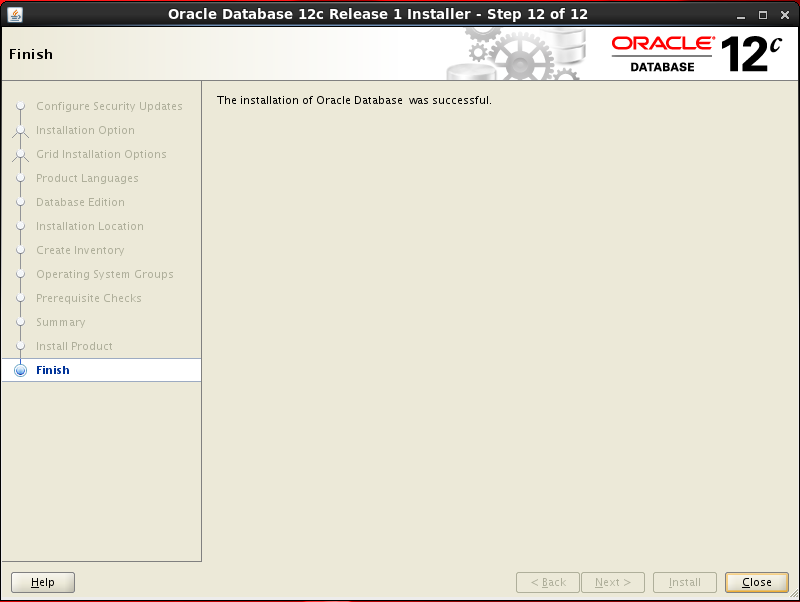The height and width of the screenshot is (602, 800).
Task: Click the Finish heading in the banner
Action: [x=31, y=54]
